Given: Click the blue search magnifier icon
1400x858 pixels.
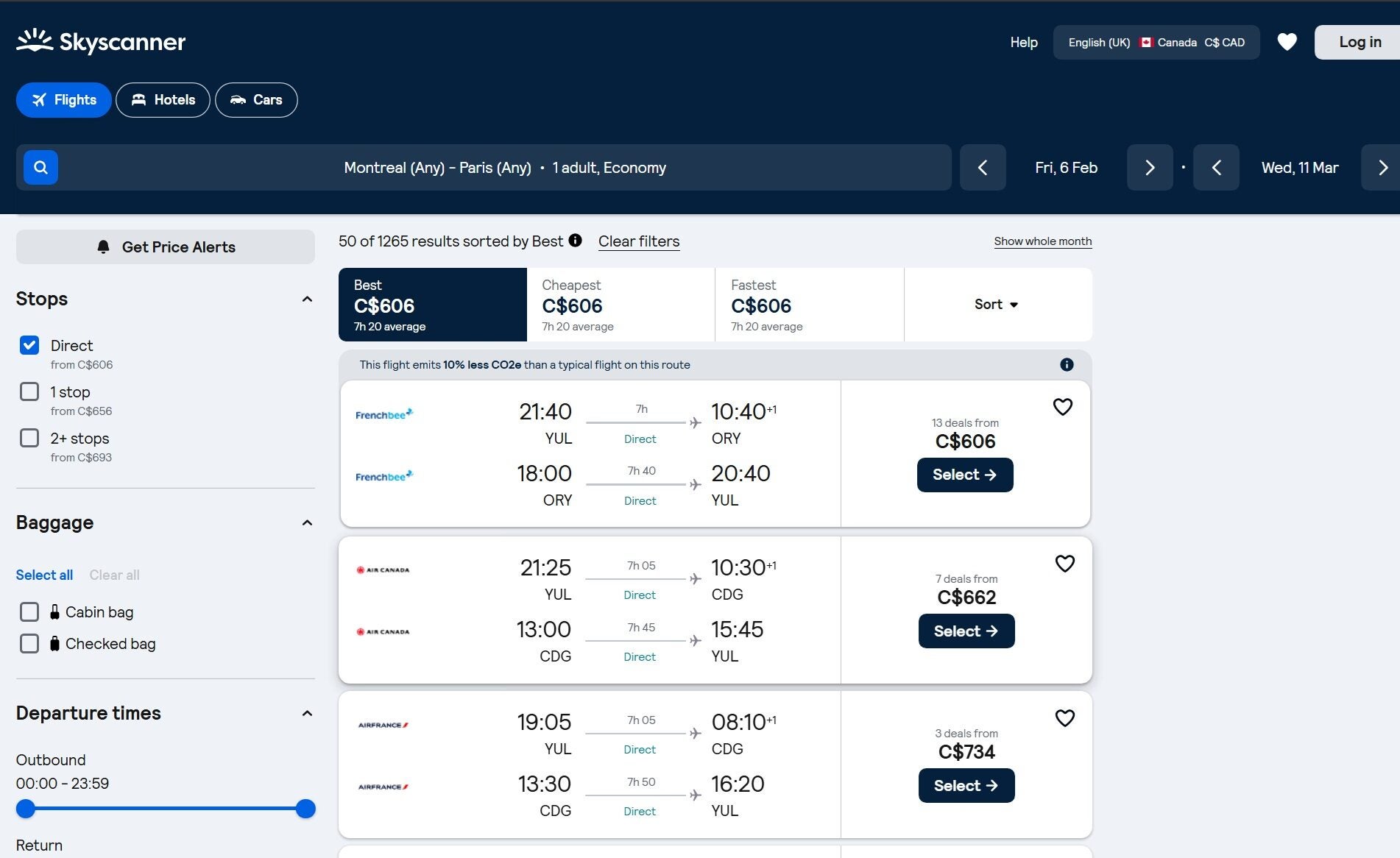Looking at the screenshot, I should tap(40, 168).
